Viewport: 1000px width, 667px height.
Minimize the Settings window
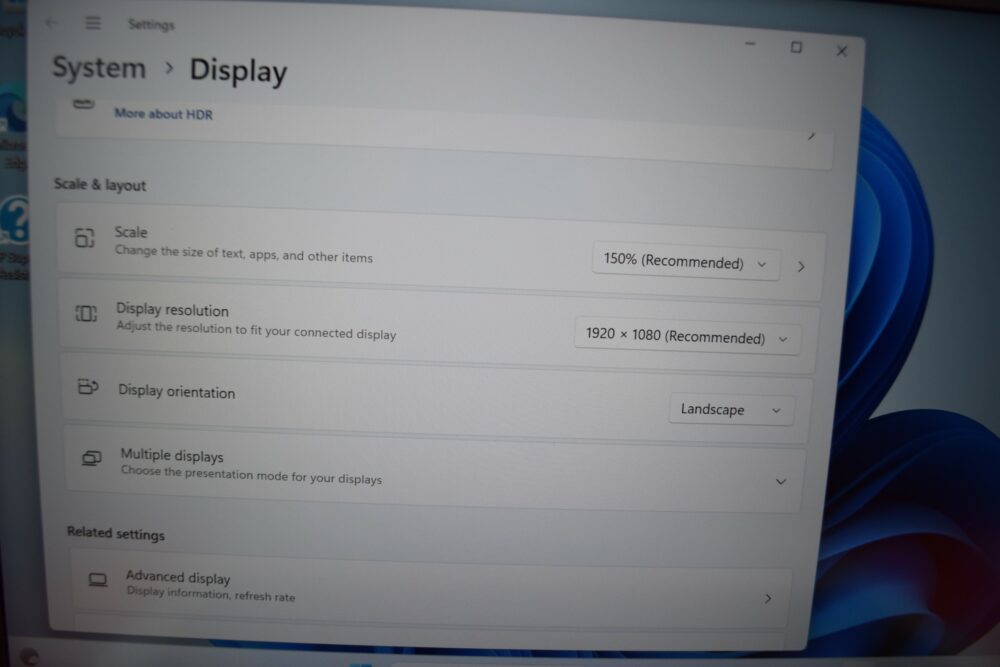coord(750,44)
